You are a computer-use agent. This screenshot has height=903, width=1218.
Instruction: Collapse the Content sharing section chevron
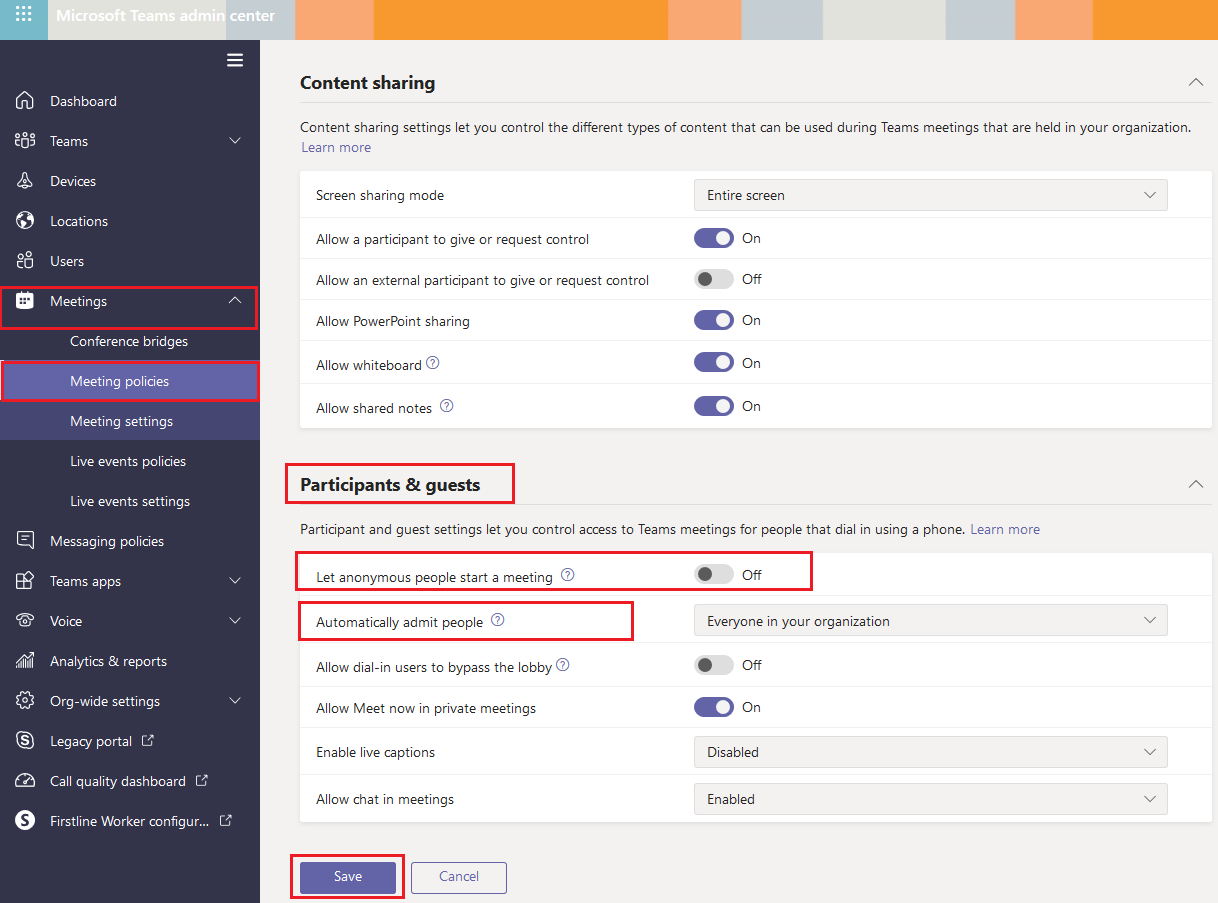(x=1195, y=82)
